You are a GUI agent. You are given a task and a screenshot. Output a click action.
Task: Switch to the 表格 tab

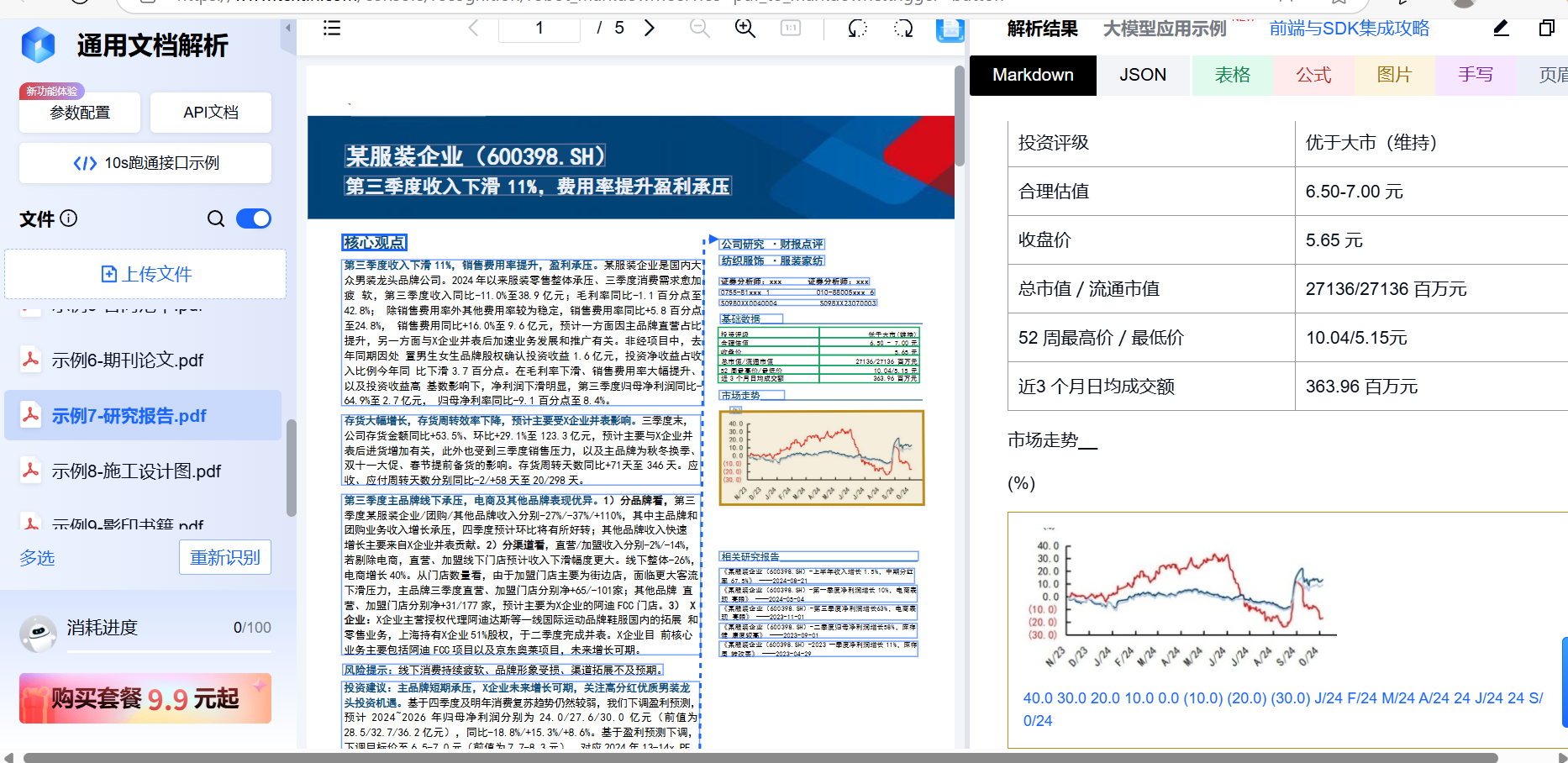click(1233, 75)
